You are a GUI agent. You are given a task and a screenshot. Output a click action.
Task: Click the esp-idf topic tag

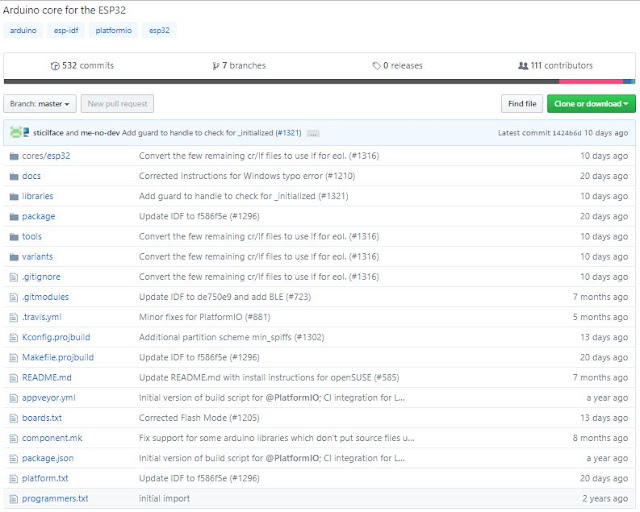click(x=66, y=30)
